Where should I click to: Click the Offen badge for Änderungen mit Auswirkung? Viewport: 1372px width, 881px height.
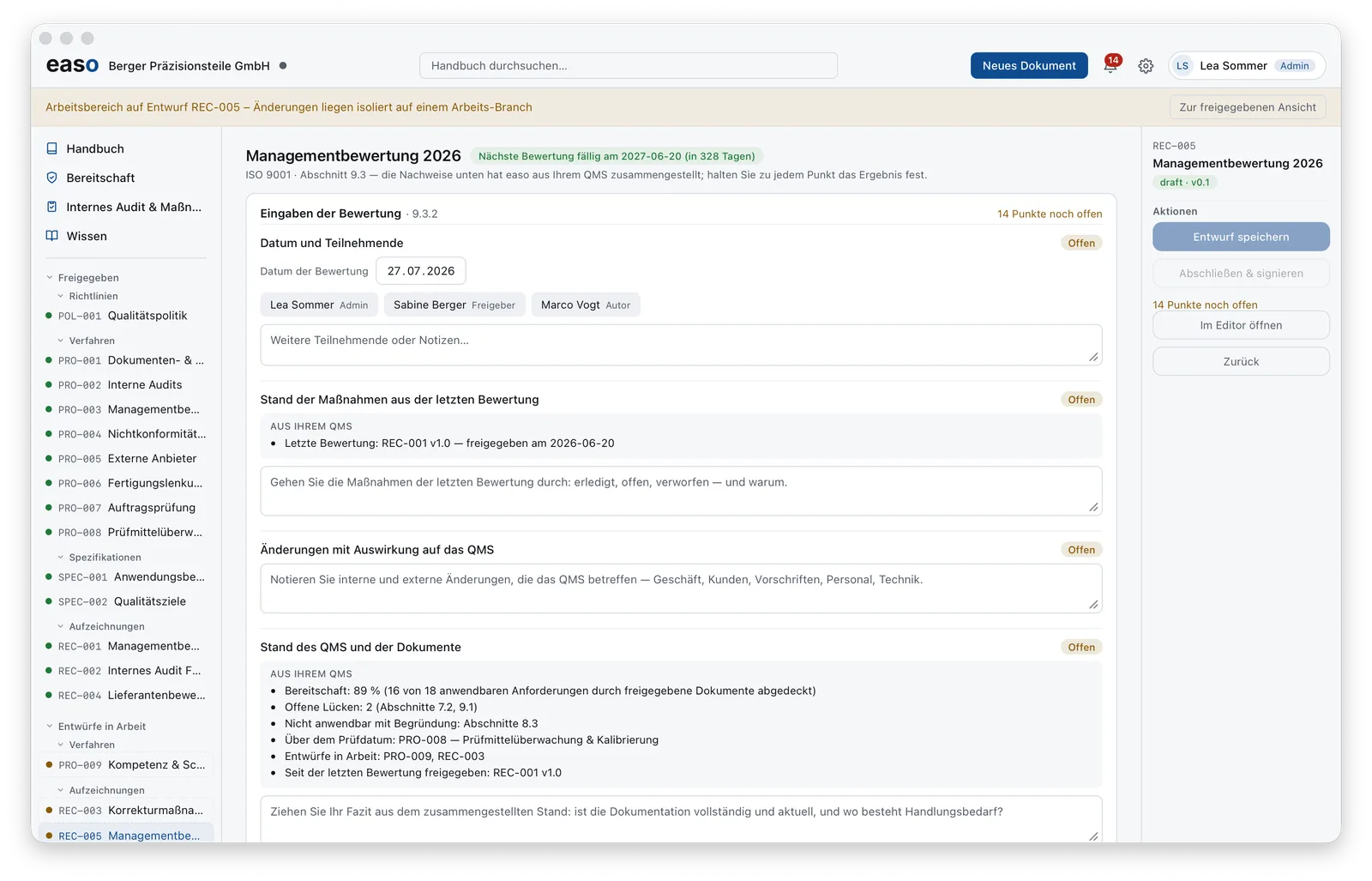1081,550
